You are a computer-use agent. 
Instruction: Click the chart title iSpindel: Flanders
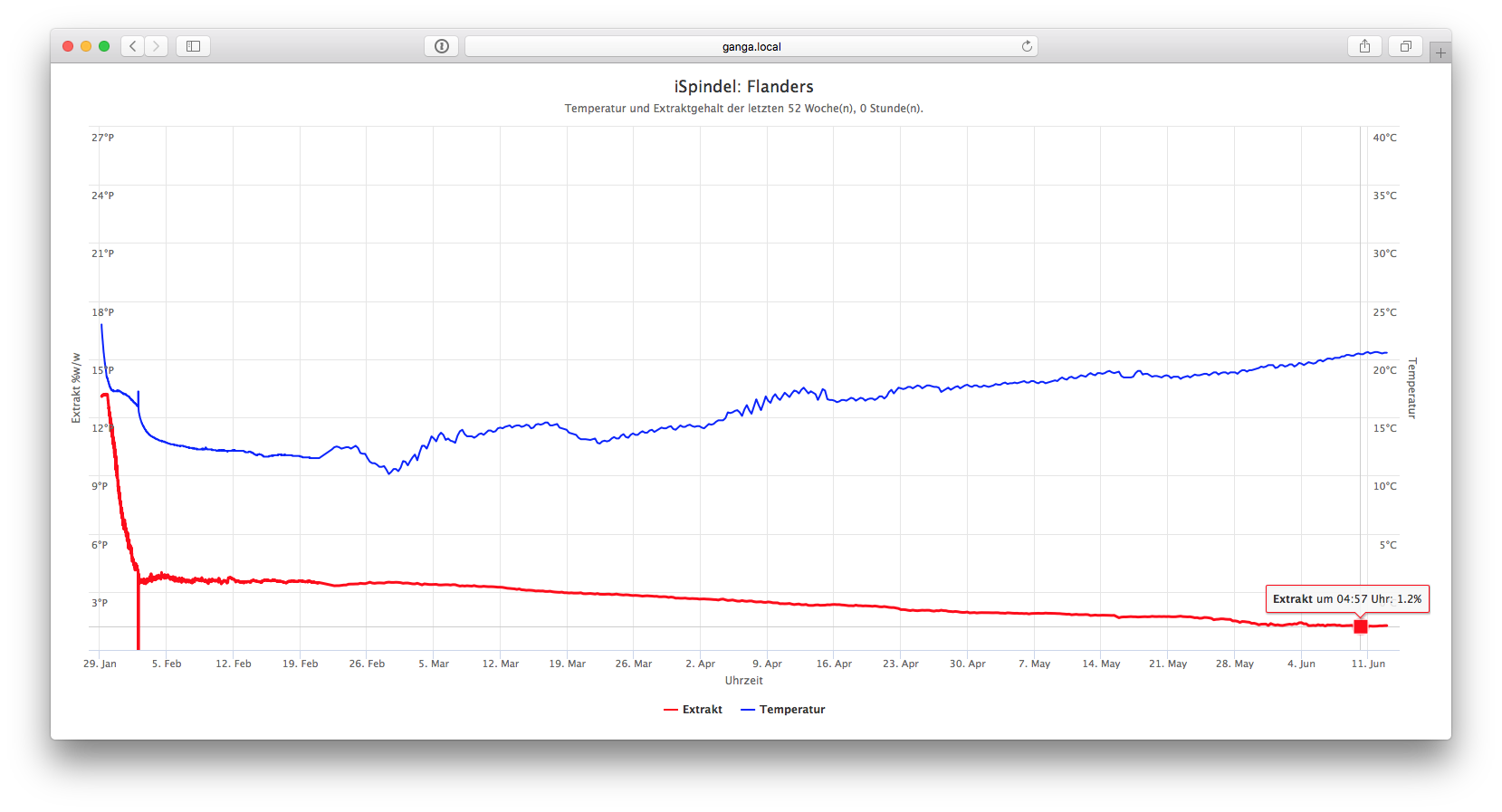(x=743, y=87)
